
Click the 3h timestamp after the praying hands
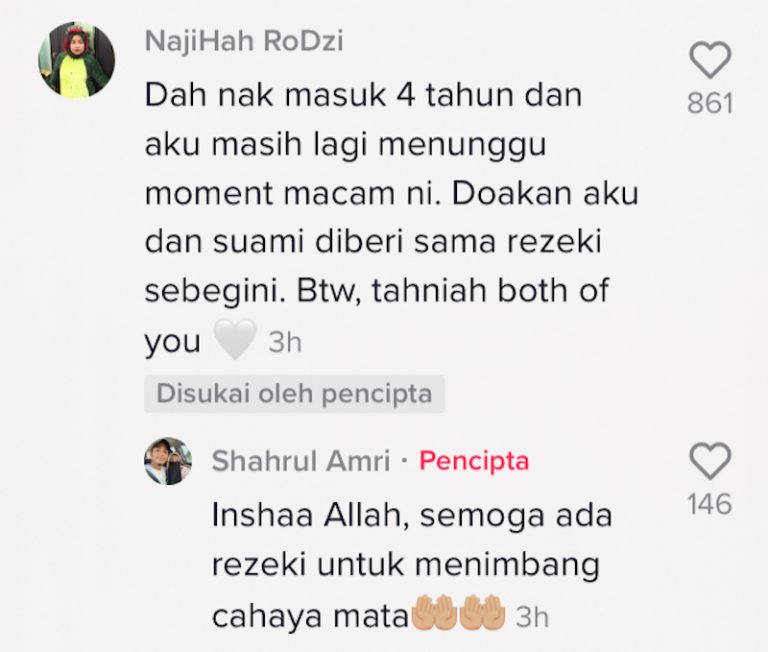point(532,617)
